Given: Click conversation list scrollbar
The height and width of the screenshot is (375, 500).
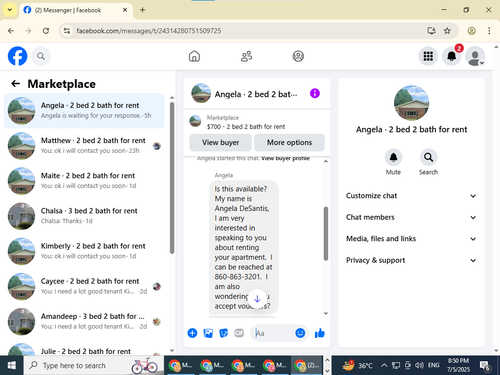Looking at the screenshot, I should coord(172,178).
